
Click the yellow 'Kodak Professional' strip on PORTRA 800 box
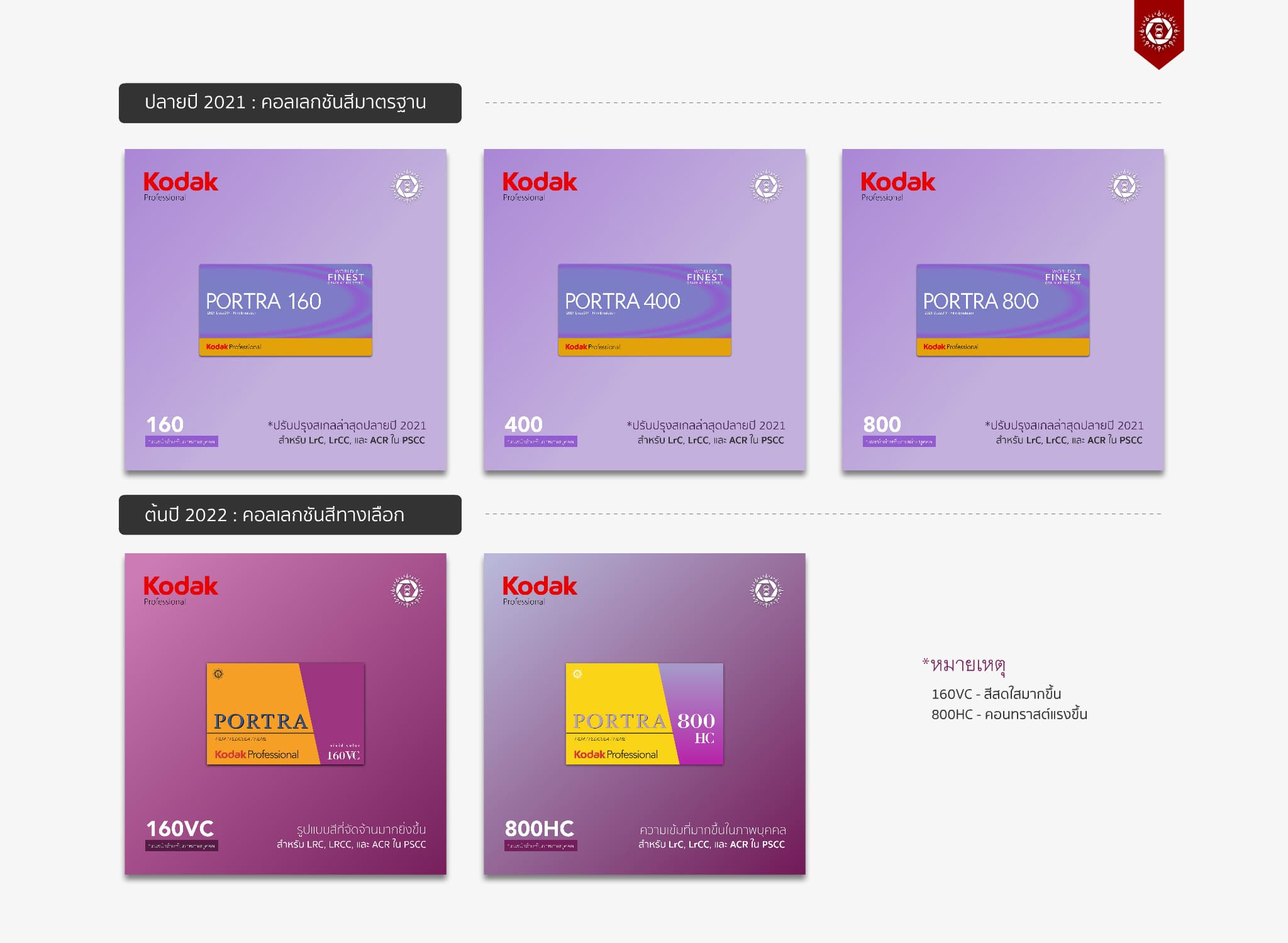1003,347
